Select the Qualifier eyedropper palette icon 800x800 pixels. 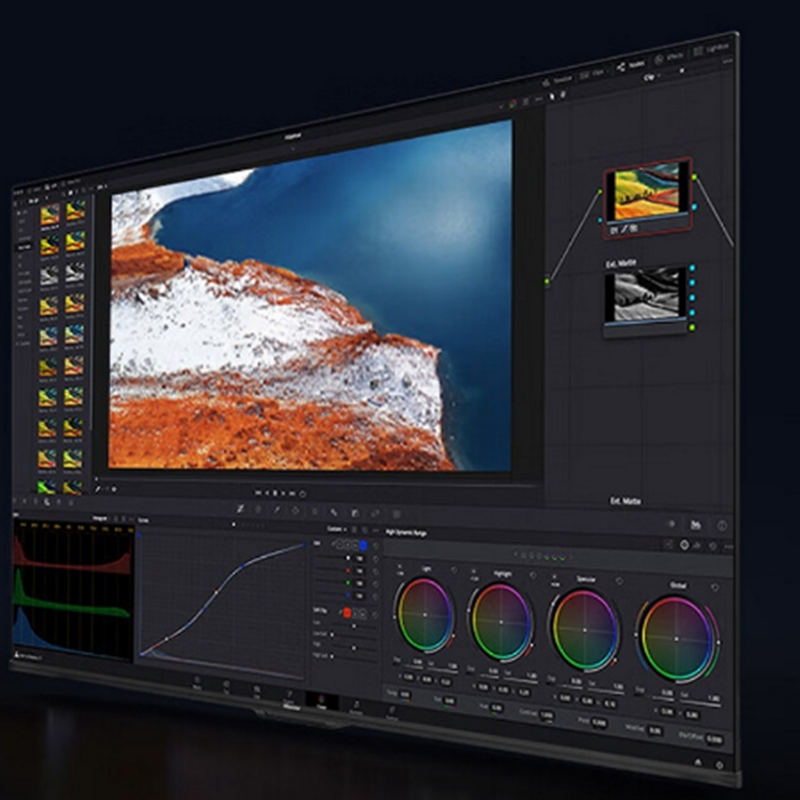point(277,510)
